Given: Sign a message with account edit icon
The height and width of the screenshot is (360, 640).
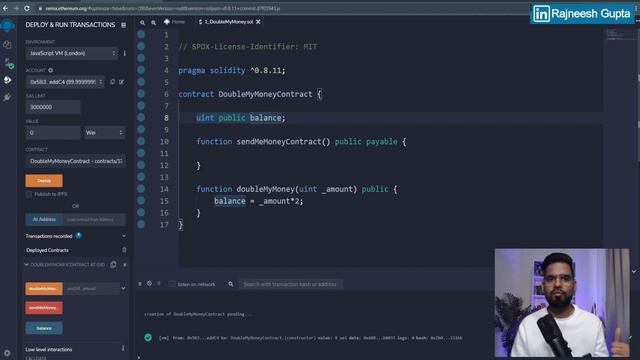Looking at the screenshot, I should (121, 82).
